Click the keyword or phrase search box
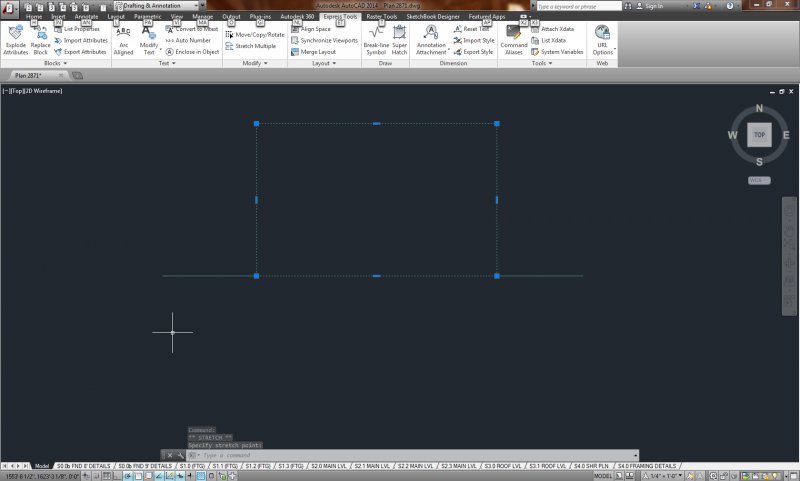The width and height of the screenshot is (800, 481). tap(579, 6)
